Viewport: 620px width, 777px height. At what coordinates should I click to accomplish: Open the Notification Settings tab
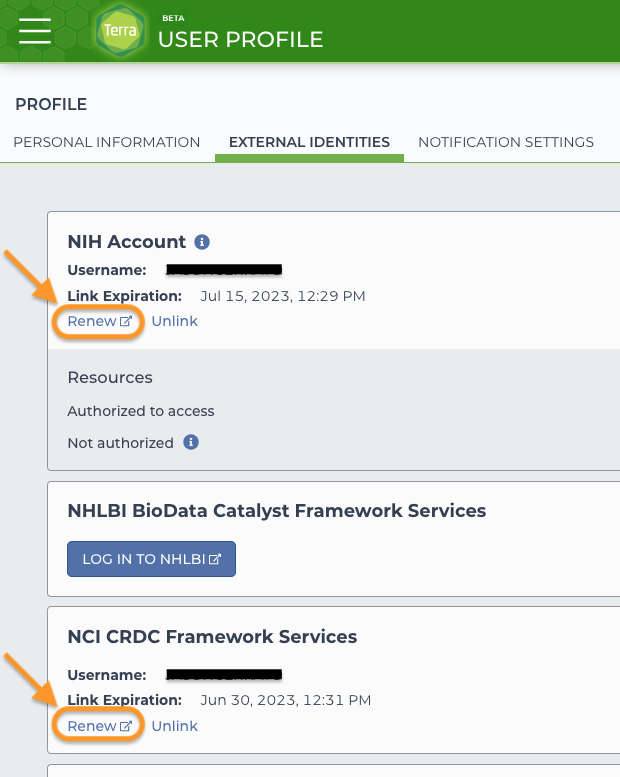(x=506, y=142)
